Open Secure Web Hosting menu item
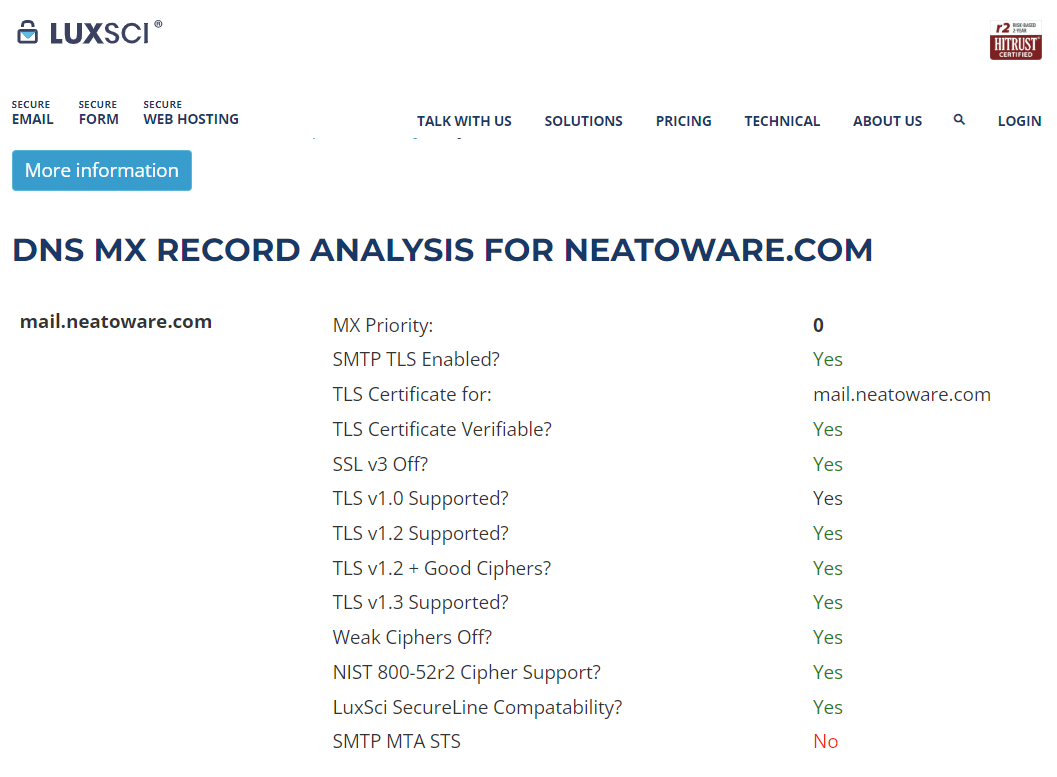Viewport: 1057px width, 777px height. (191, 113)
